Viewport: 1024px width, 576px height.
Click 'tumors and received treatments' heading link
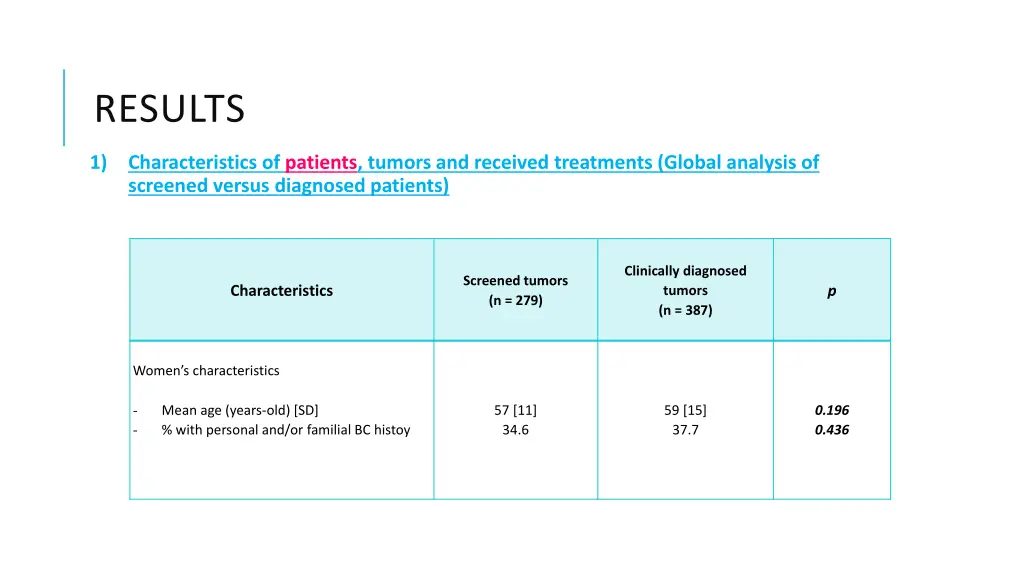pyautogui.click(x=509, y=162)
